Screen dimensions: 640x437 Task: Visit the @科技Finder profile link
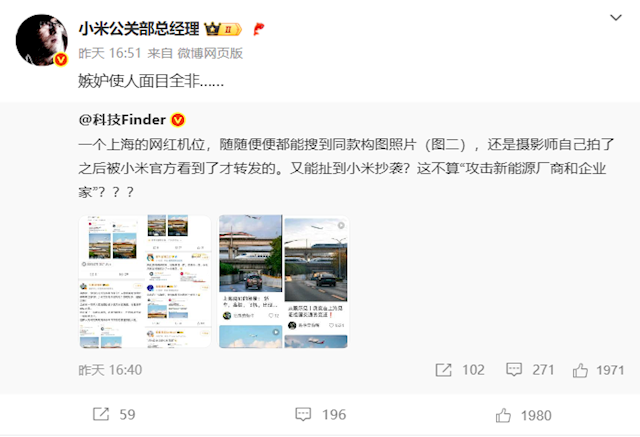pyautogui.click(x=122, y=120)
